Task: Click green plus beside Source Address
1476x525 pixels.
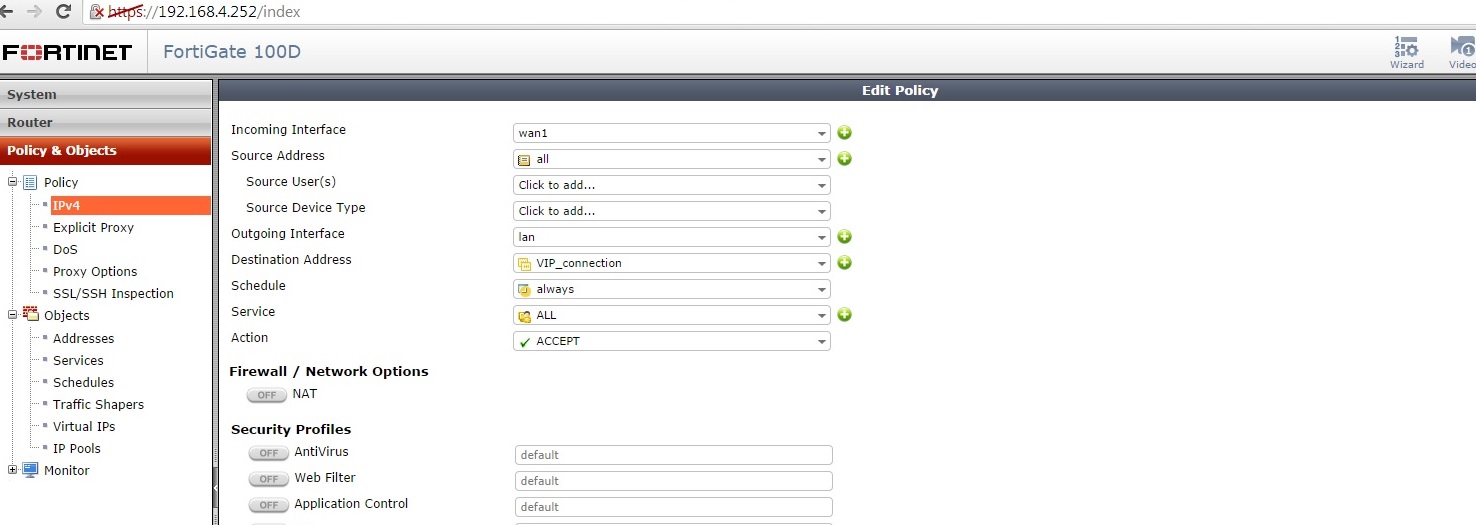Action: pyautogui.click(x=844, y=159)
